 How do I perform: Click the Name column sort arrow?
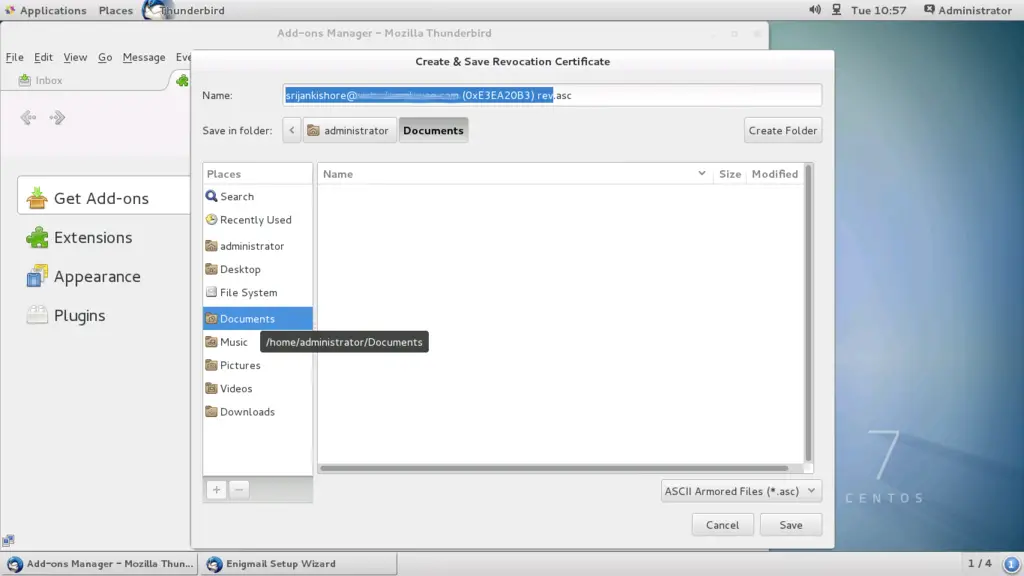(701, 174)
